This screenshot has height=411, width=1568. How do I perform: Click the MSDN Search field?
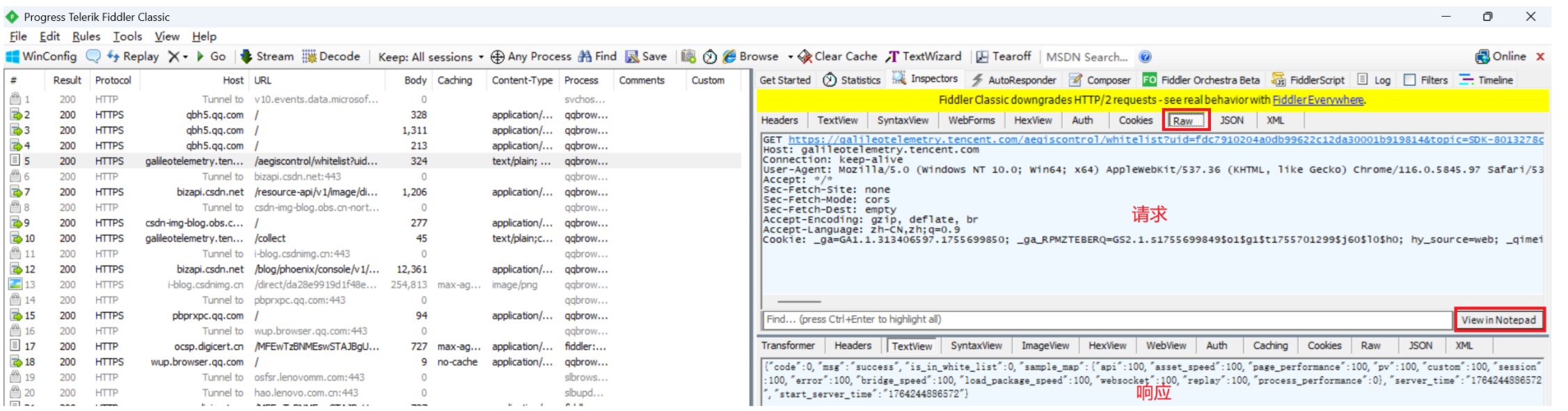tap(1087, 57)
